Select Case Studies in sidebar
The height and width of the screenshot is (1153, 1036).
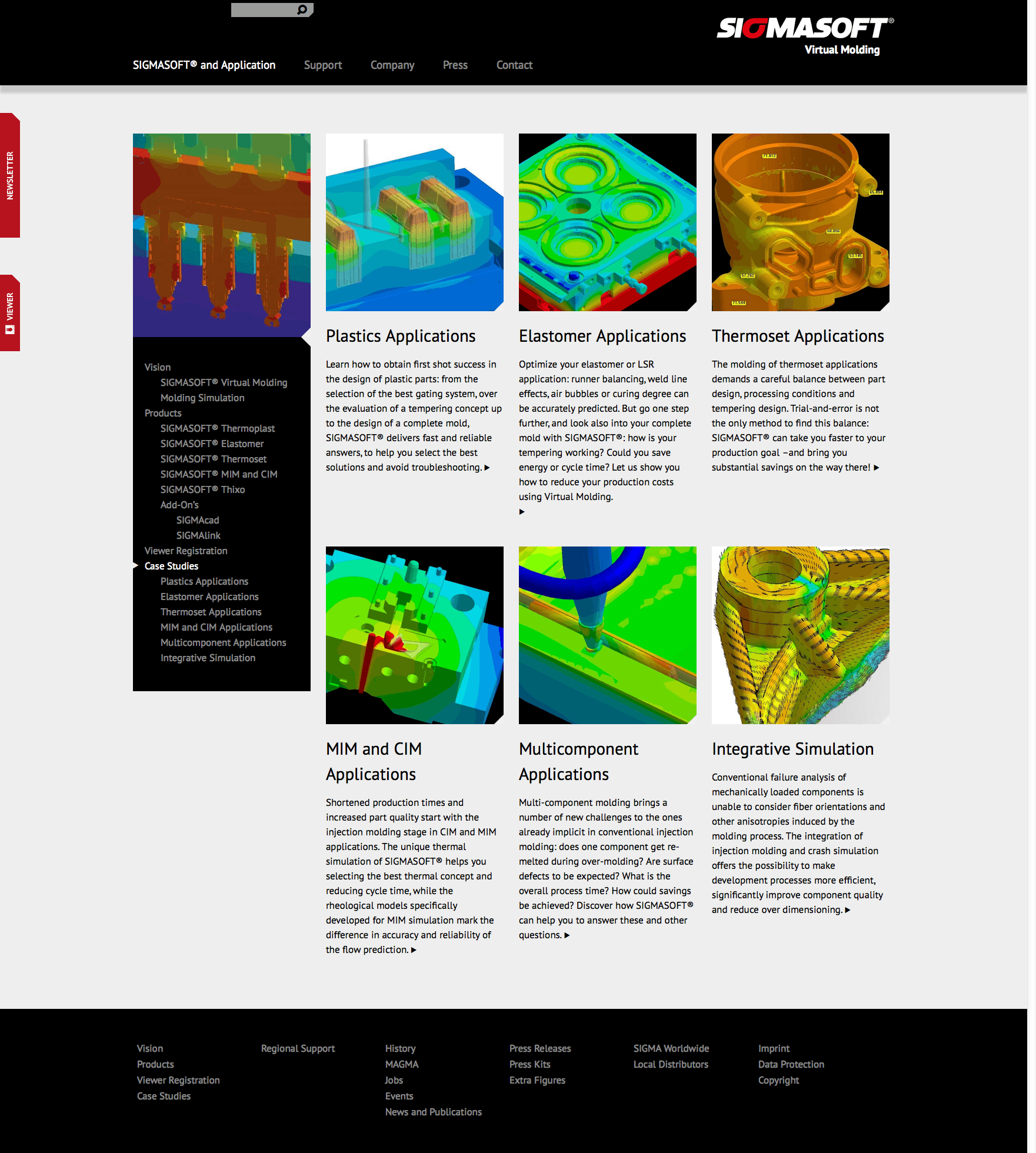171,566
